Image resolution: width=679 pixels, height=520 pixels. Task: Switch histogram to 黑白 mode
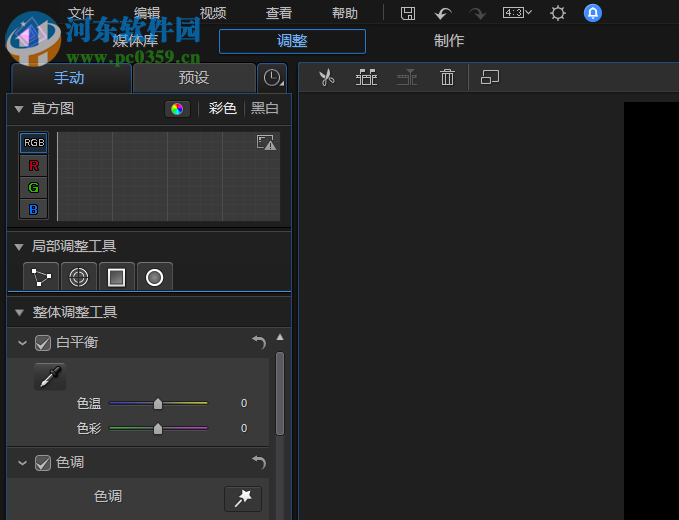[265, 108]
